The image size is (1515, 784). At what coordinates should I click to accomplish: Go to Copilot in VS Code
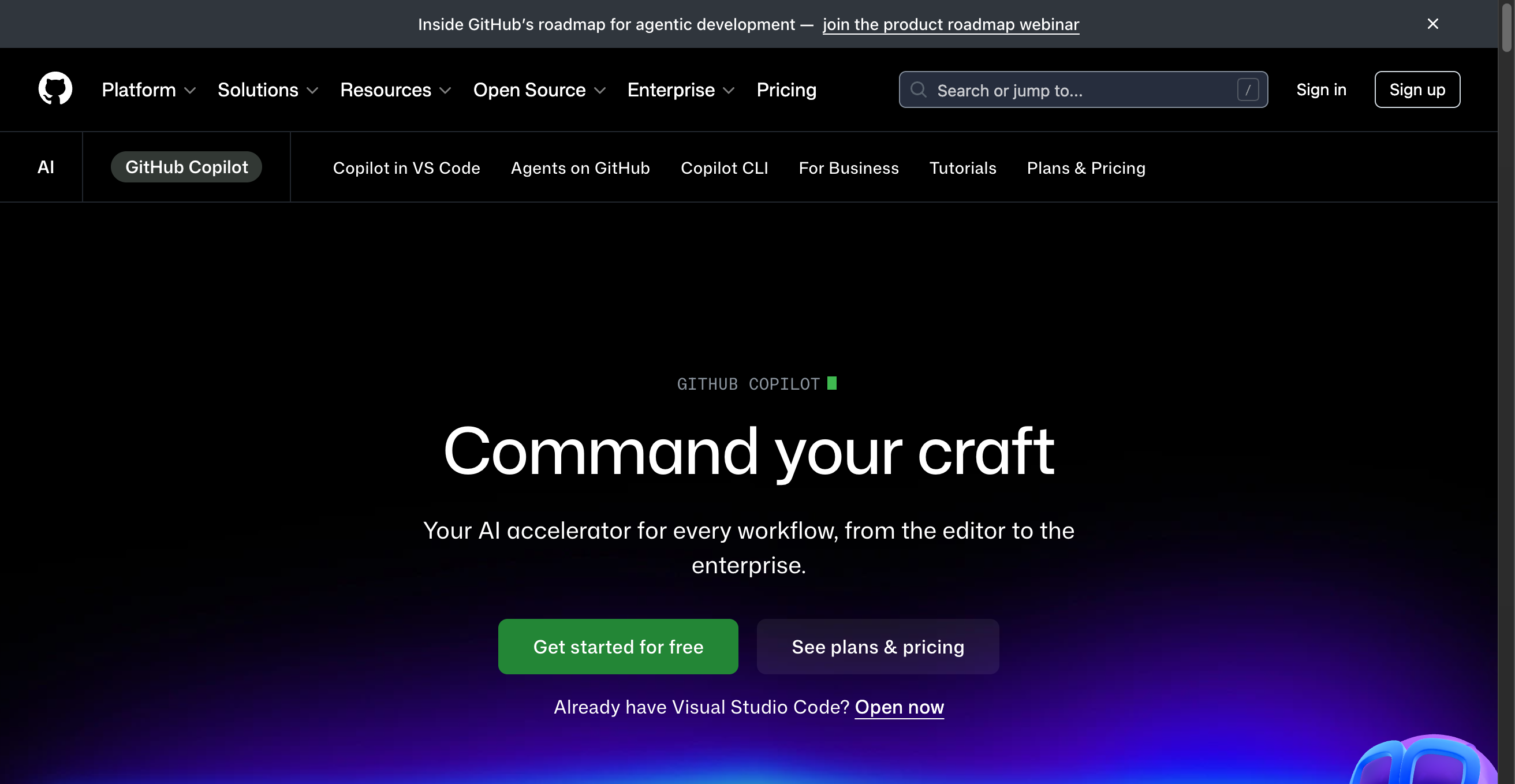(x=406, y=168)
